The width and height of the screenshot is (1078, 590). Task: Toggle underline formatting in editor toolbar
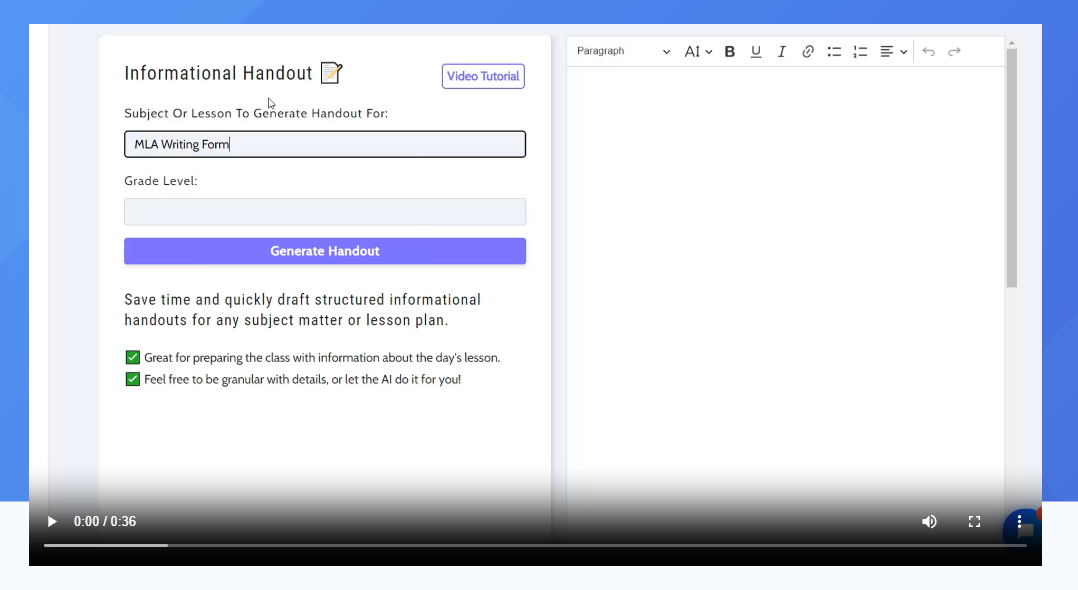(756, 52)
